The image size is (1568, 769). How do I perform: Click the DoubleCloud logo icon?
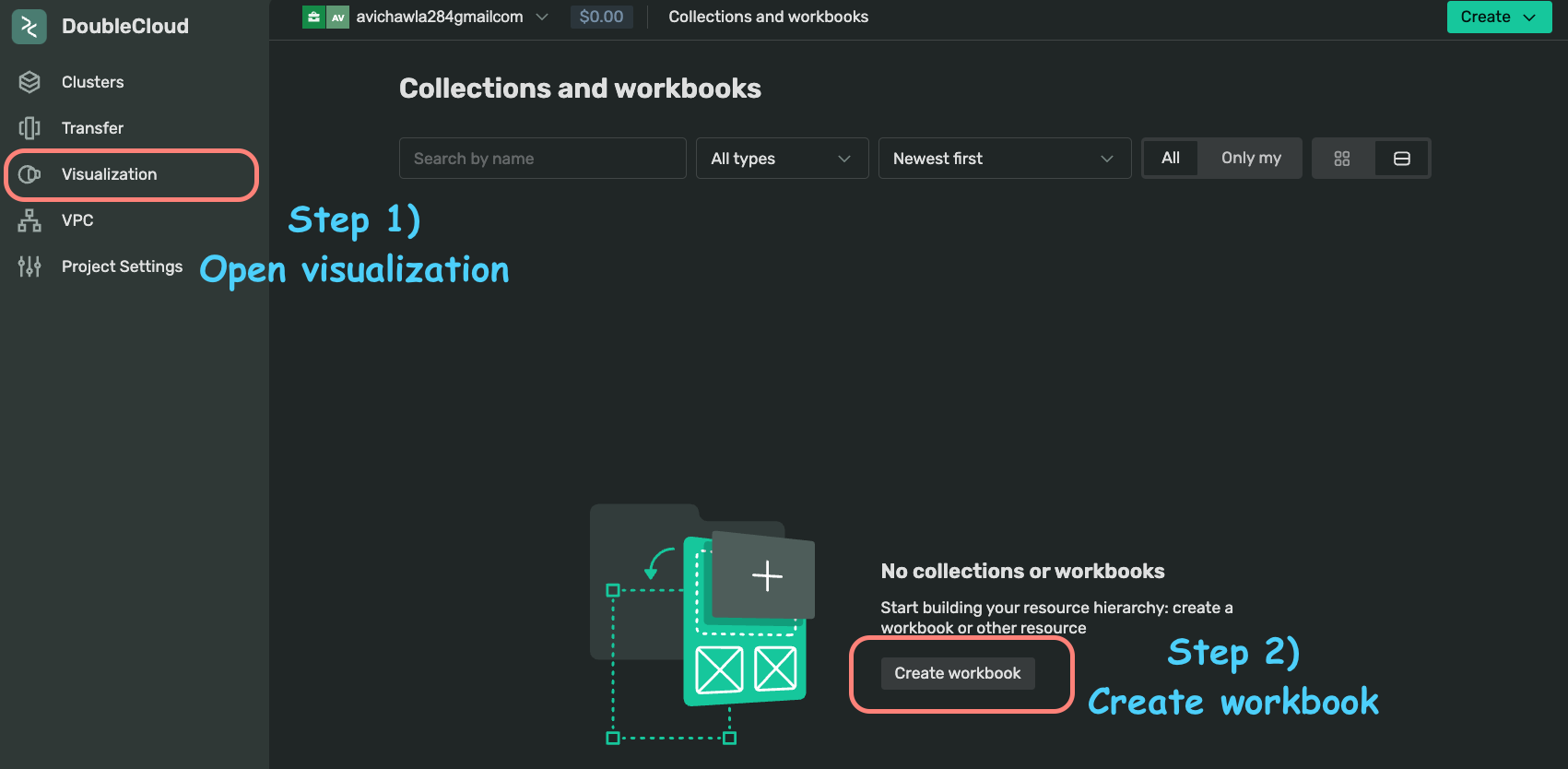pyautogui.click(x=29, y=27)
